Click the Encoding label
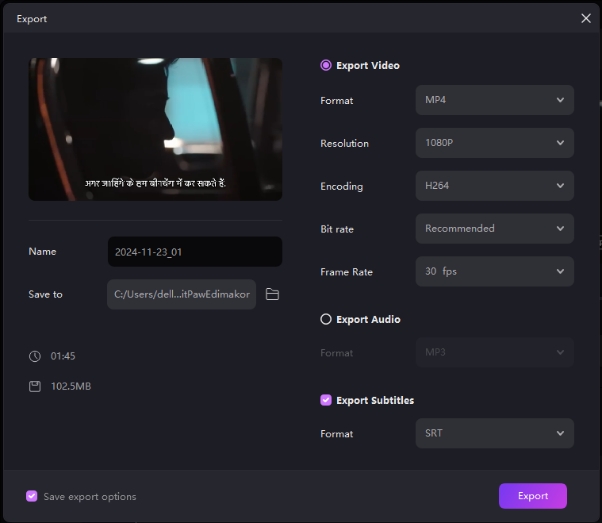This screenshot has height=523, width=602. tap(342, 186)
